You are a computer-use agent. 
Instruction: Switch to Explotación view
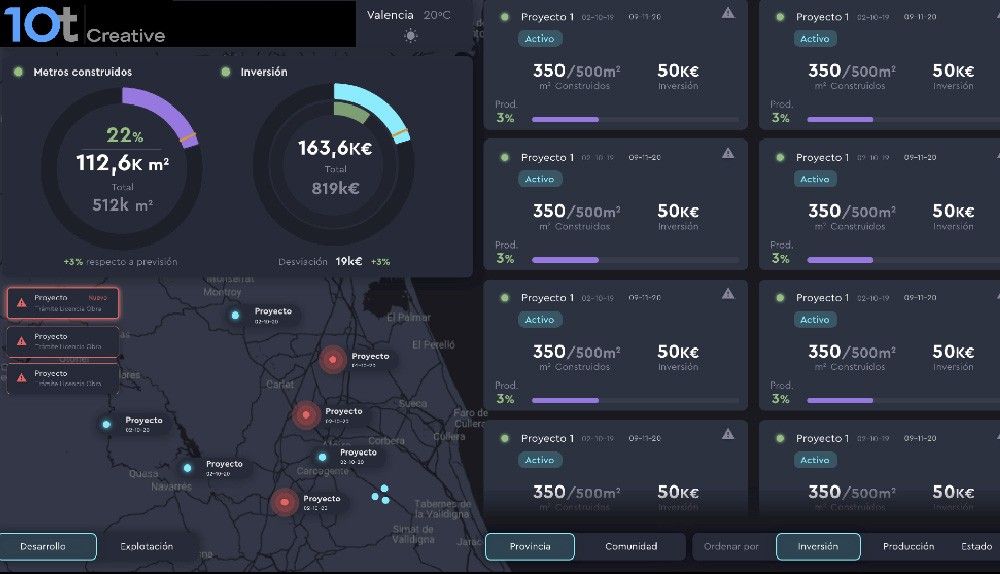point(147,546)
